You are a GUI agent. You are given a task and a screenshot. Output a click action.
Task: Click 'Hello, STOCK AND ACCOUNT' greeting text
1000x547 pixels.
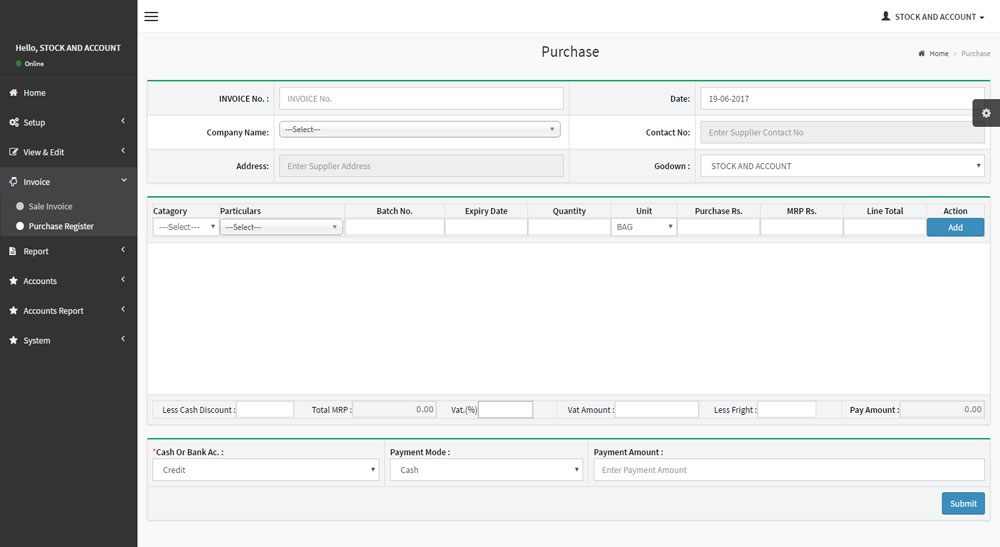68,48
